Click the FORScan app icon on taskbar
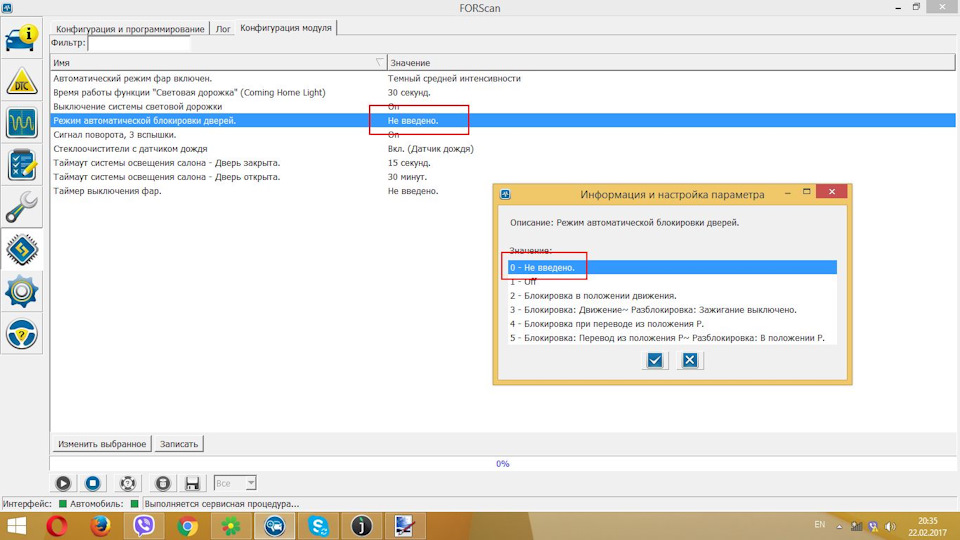960x540 pixels. [274, 526]
